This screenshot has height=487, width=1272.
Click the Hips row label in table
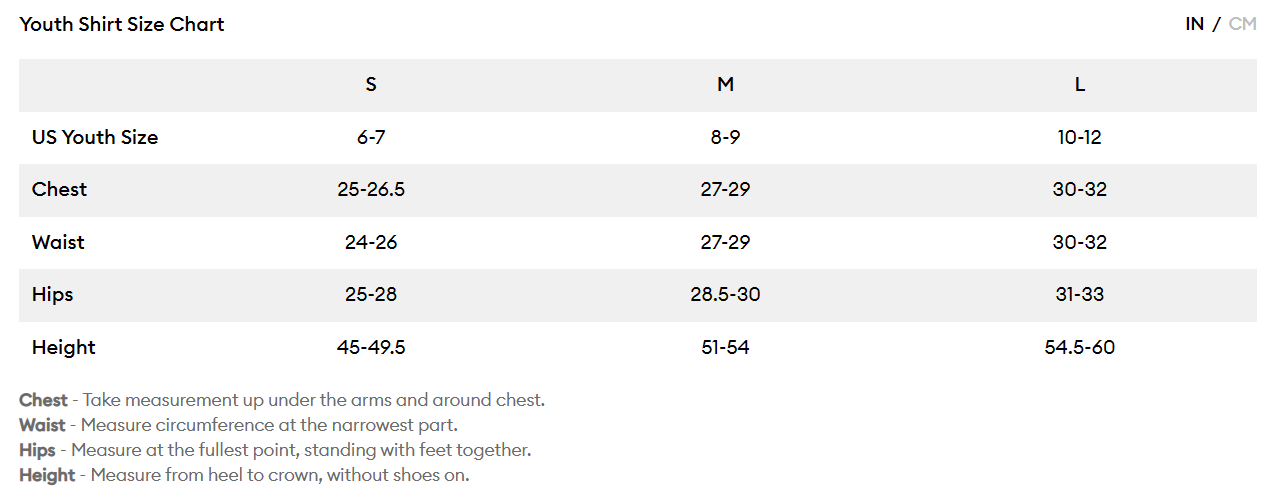point(52,295)
